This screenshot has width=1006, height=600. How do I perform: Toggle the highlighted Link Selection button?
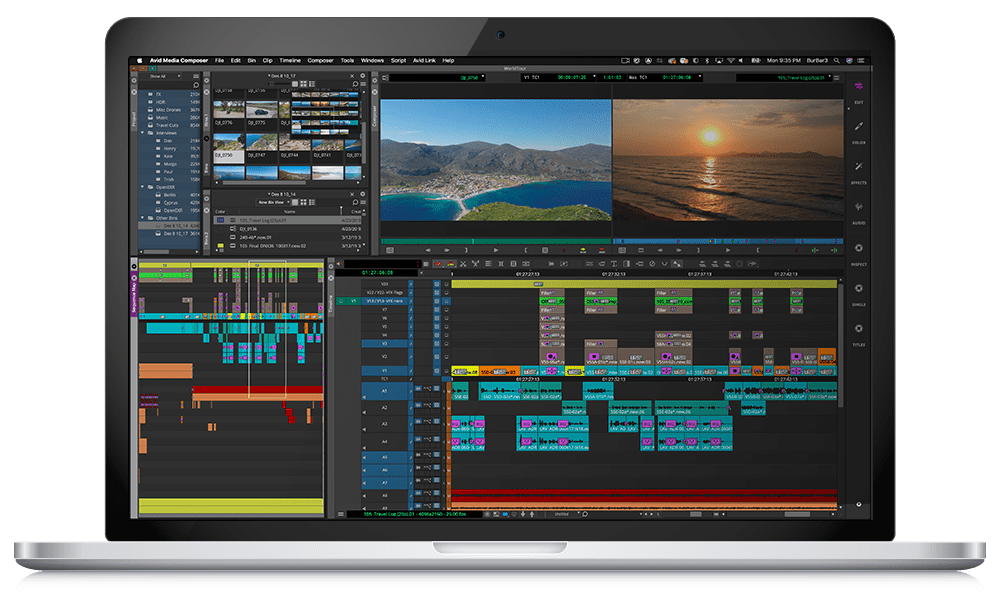tap(676, 264)
